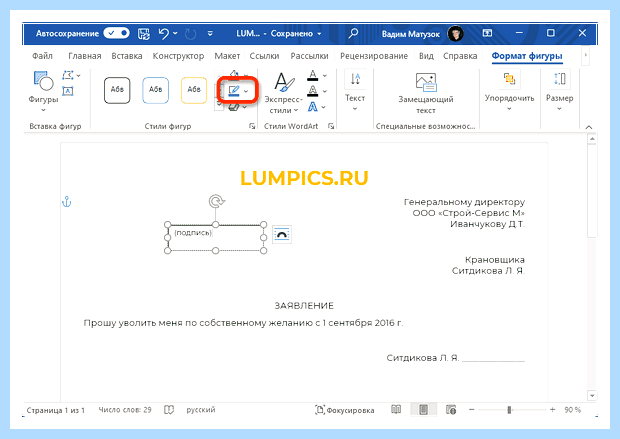Switch to the Справка tab
Image resolution: width=620 pixels, height=439 pixels.
(x=460, y=56)
